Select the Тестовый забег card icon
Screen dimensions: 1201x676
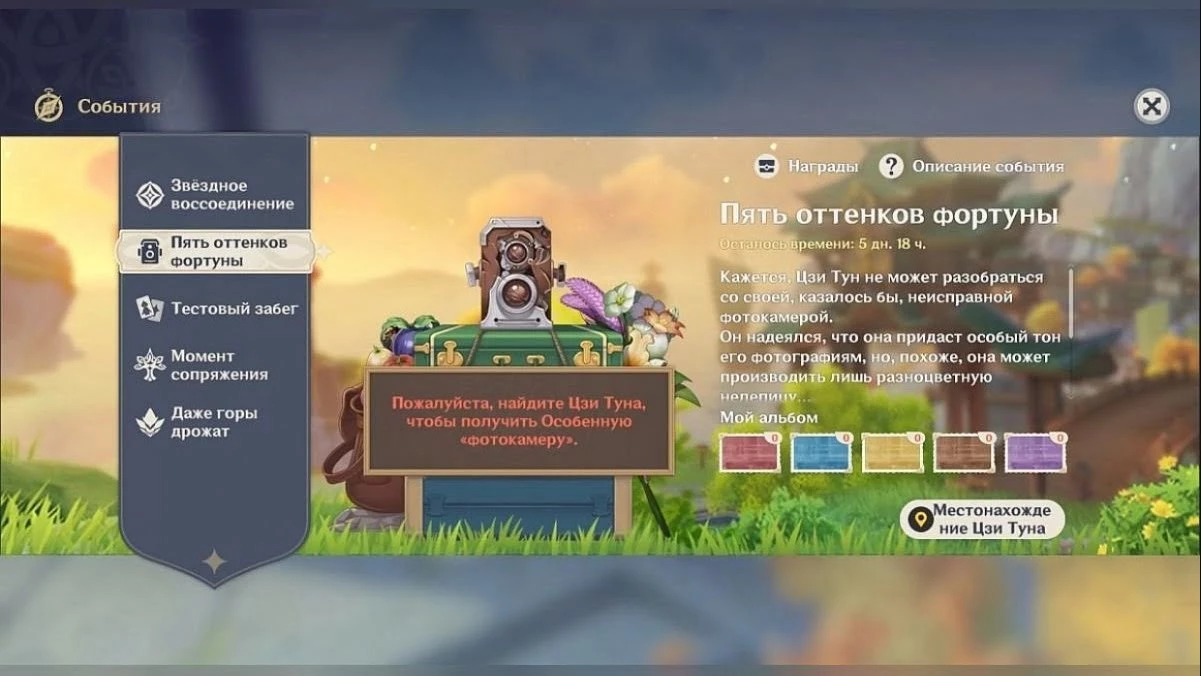pos(150,309)
